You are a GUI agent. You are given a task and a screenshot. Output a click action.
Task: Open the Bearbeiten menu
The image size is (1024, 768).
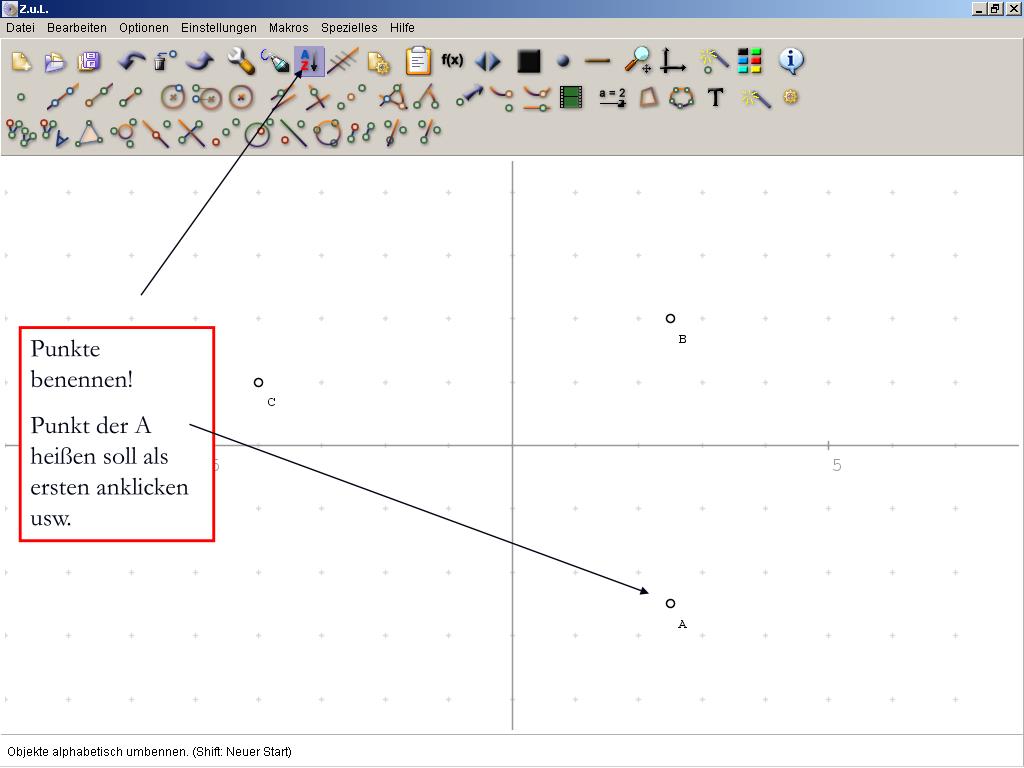click(x=76, y=27)
